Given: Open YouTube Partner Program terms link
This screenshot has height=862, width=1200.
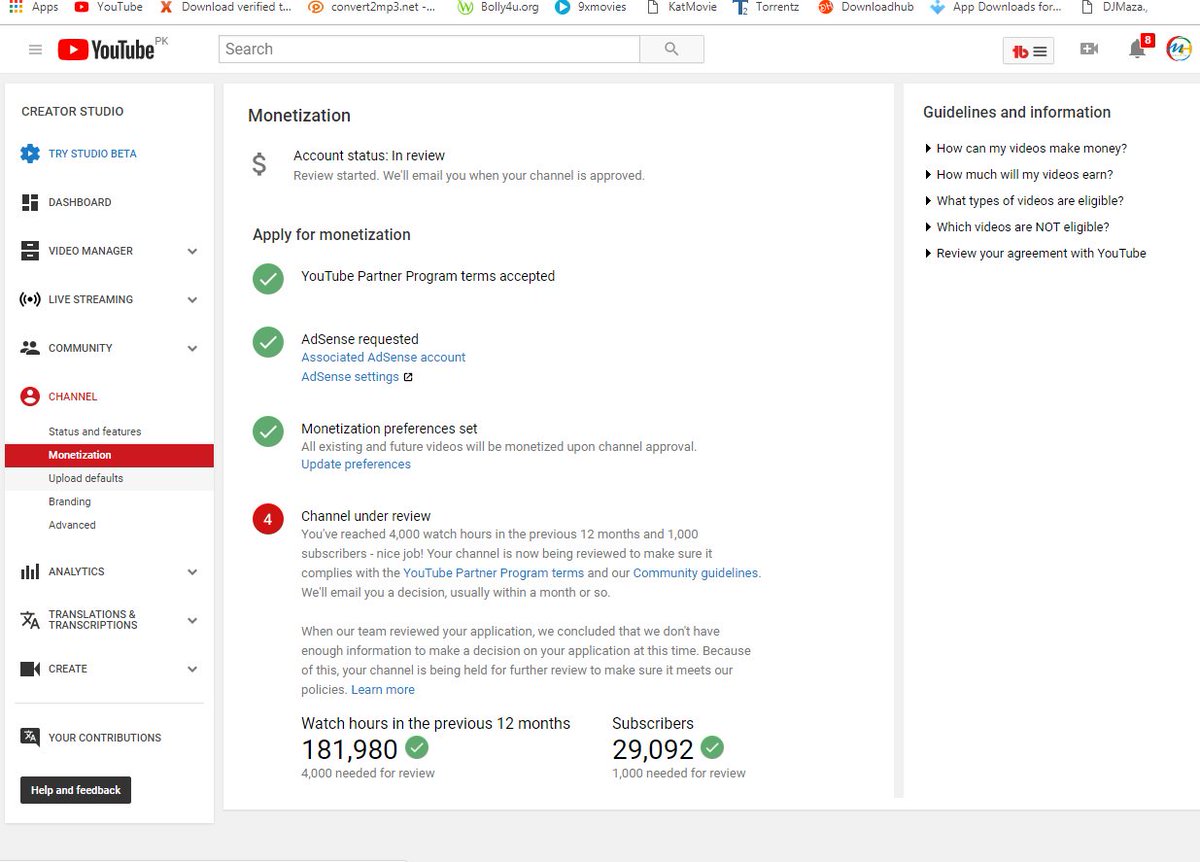Looking at the screenshot, I should pyautogui.click(x=493, y=573).
